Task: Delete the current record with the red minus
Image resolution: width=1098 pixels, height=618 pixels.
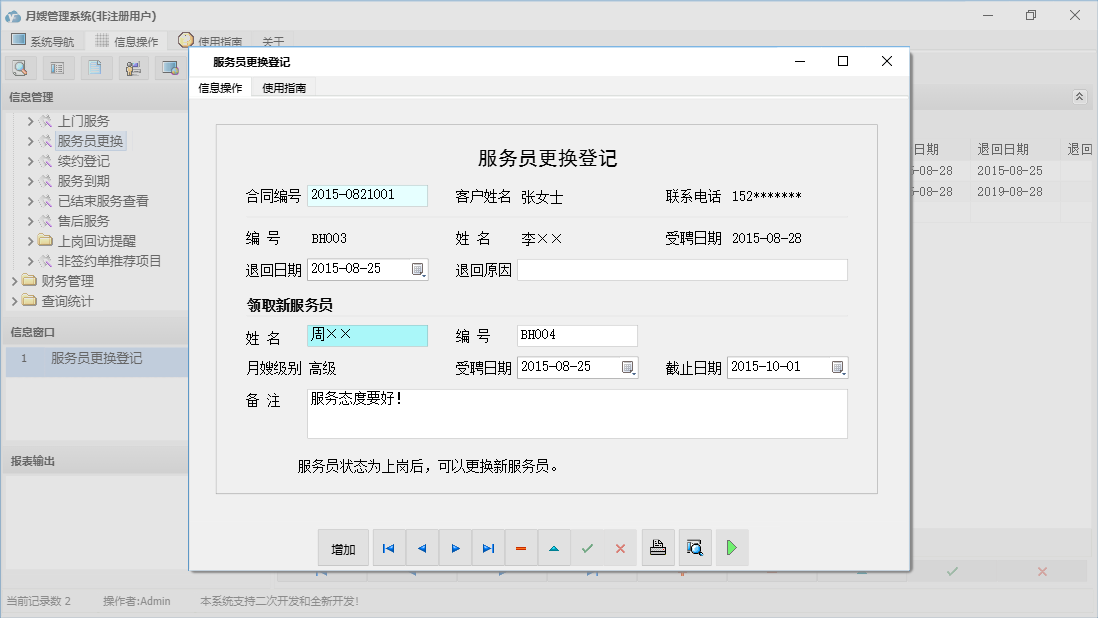Action: pyautogui.click(x=521, y=547)
